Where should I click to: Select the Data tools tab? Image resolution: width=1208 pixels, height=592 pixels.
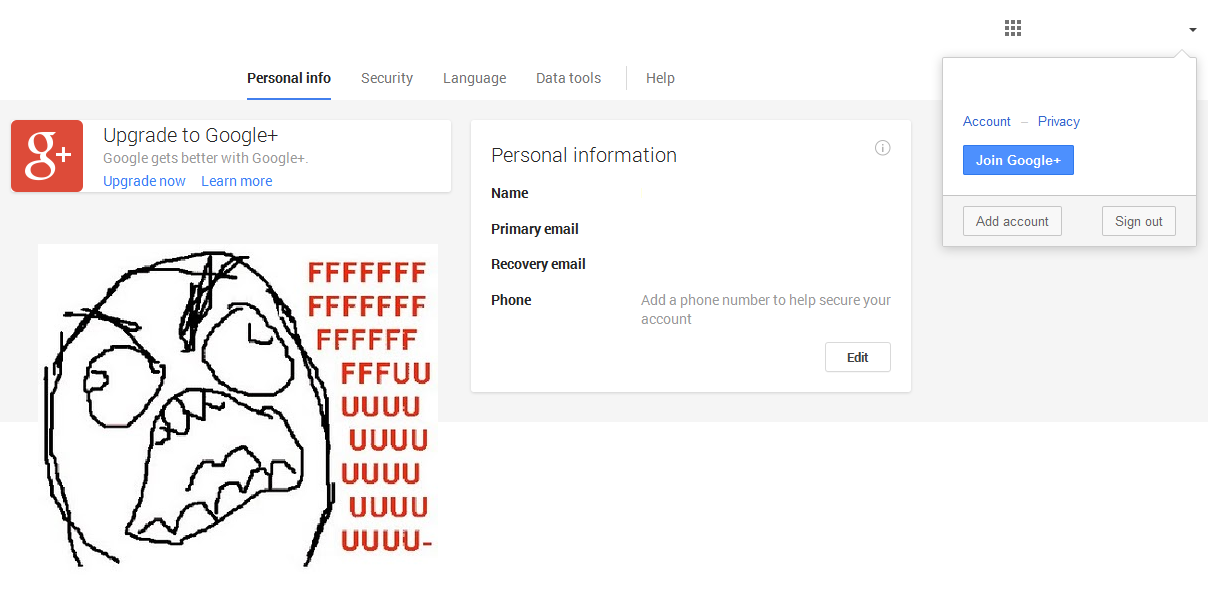(x=568, y=78)
